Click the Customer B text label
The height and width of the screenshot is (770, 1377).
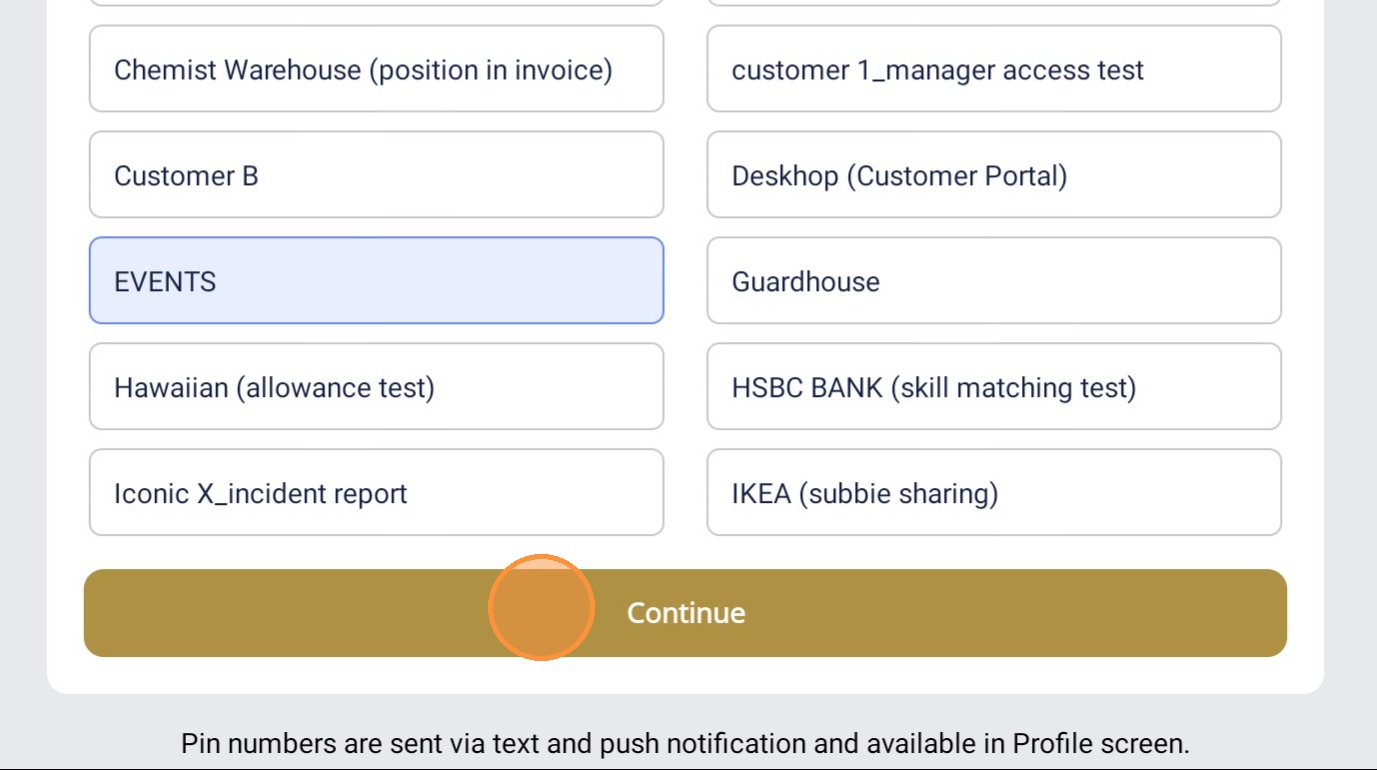pos(186,176)
